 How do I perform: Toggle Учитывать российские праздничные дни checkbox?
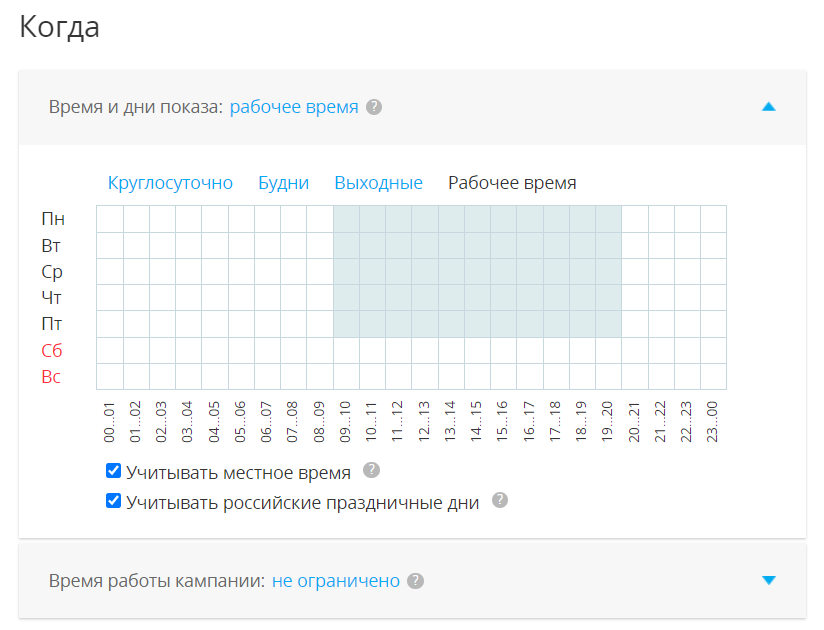coord(114,501)
